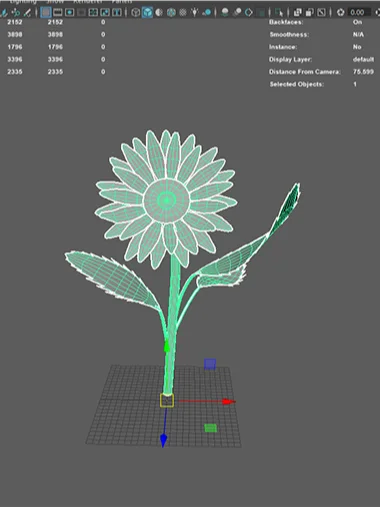Toggle the Shadows icon
This screenshot has width=380, height=507.
coord(207,13)
